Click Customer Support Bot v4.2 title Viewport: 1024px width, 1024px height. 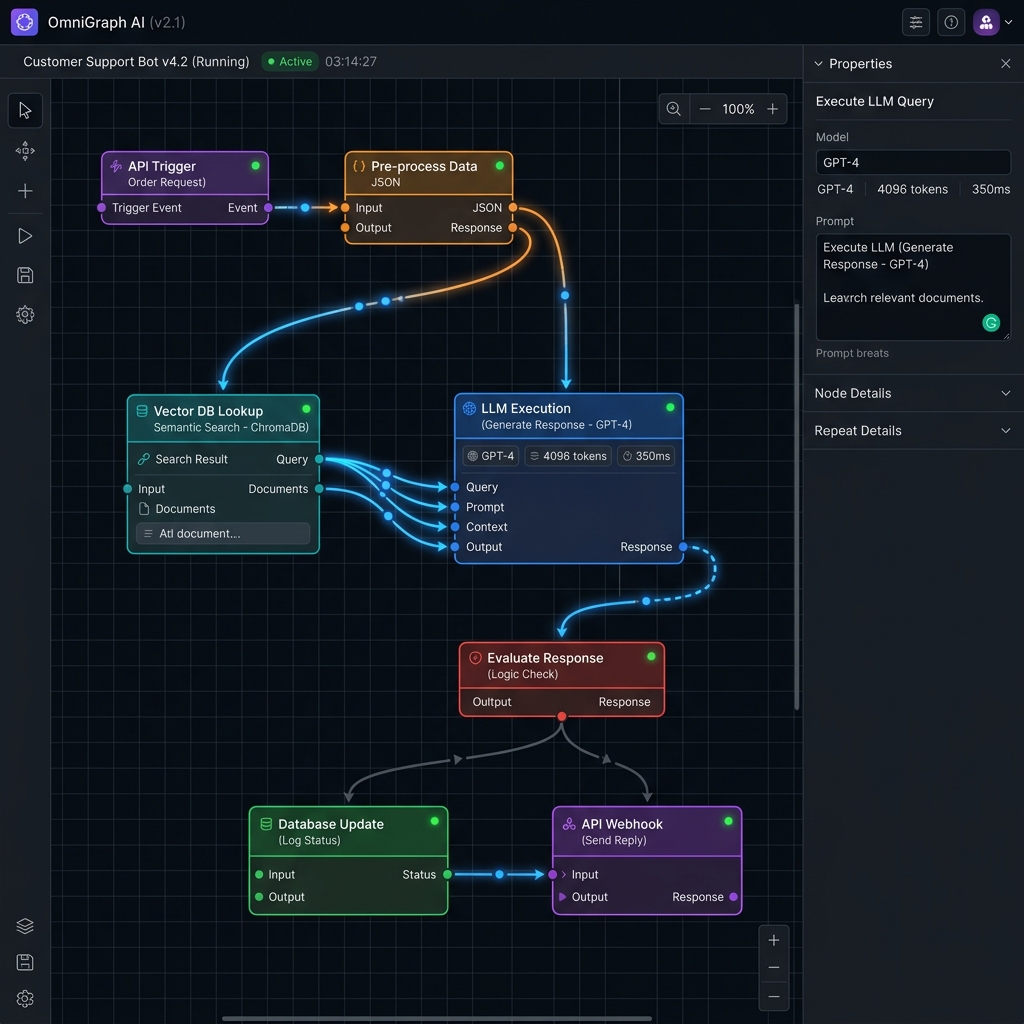[136, 61]
